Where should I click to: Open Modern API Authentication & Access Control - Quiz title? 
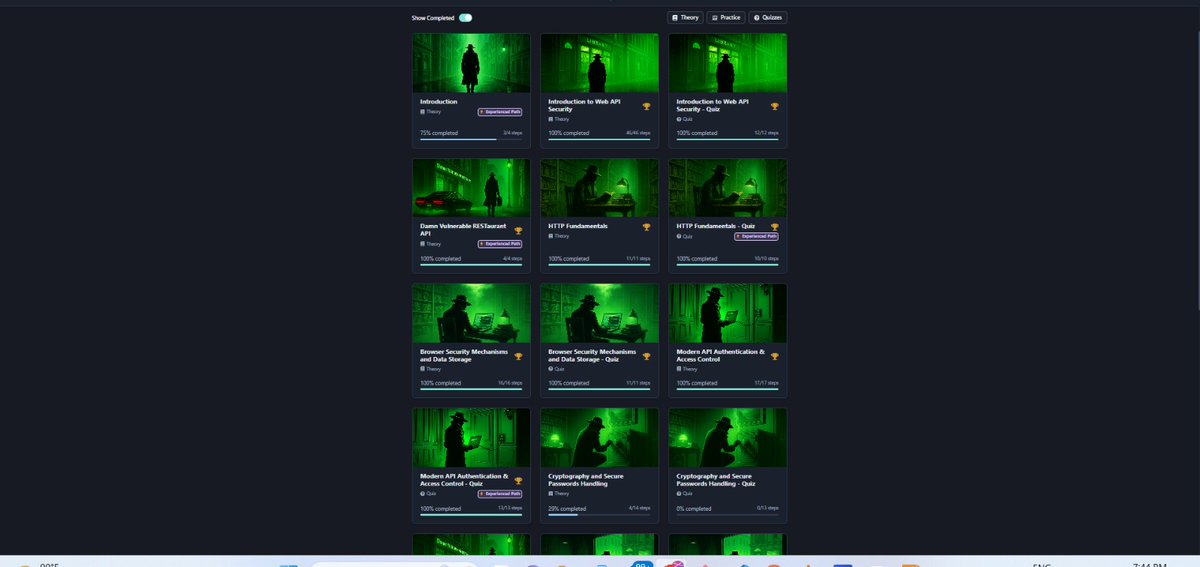pos(464,480)
